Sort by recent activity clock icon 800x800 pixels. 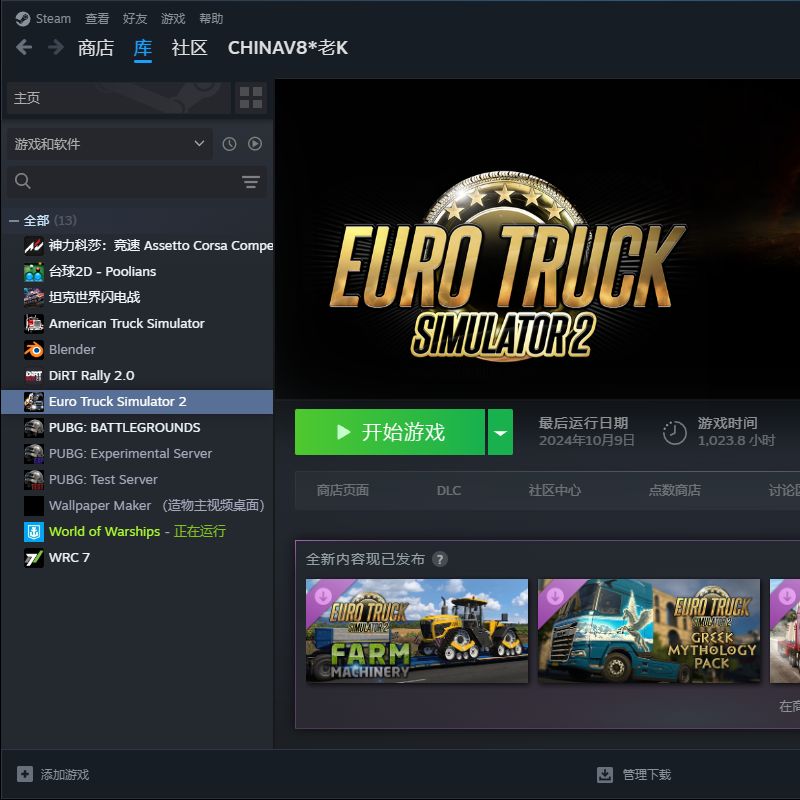click(229, 144)
